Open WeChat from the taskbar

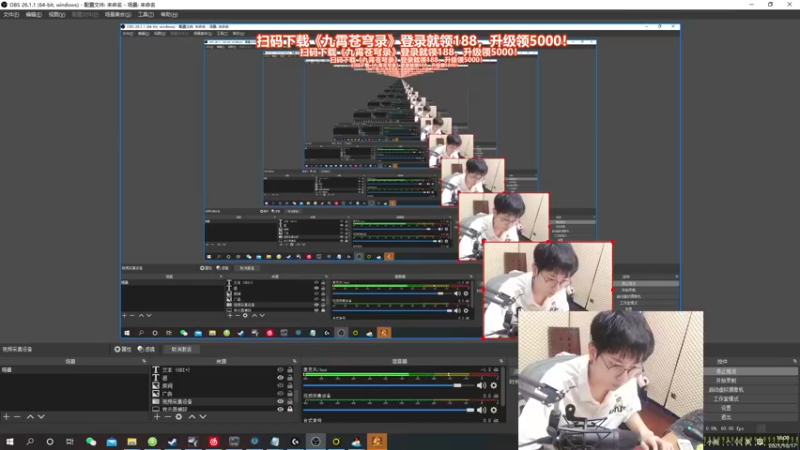tap(91, 441)
